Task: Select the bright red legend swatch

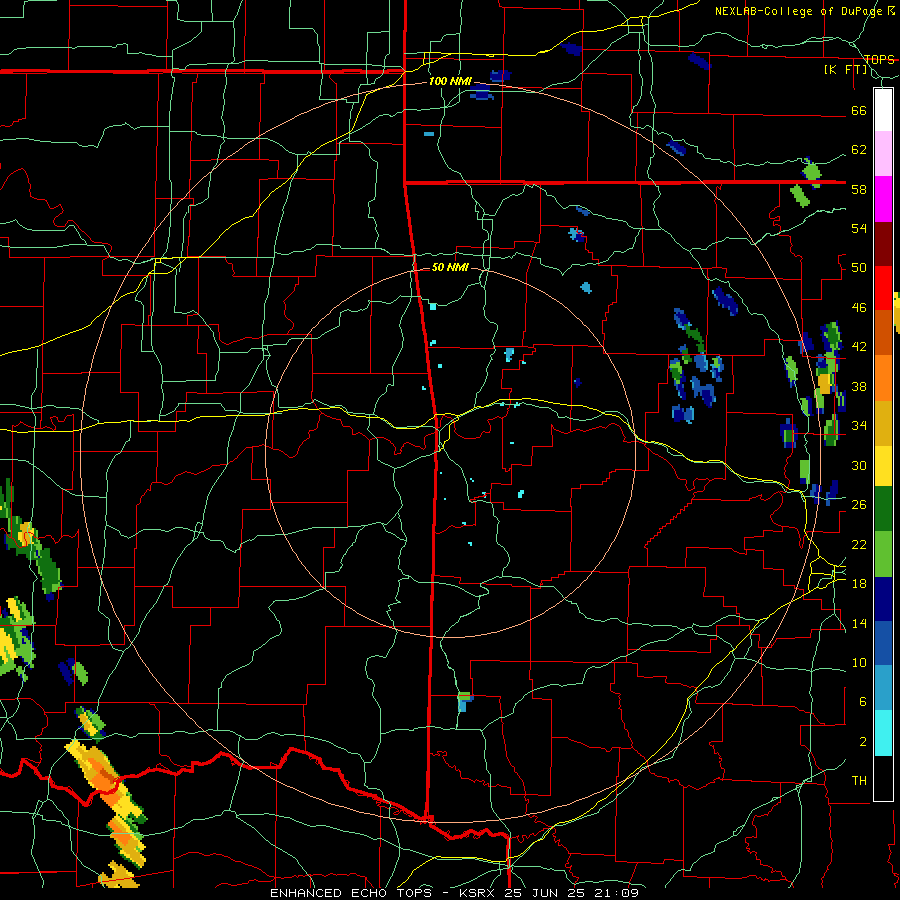Action: pos(883,288)
